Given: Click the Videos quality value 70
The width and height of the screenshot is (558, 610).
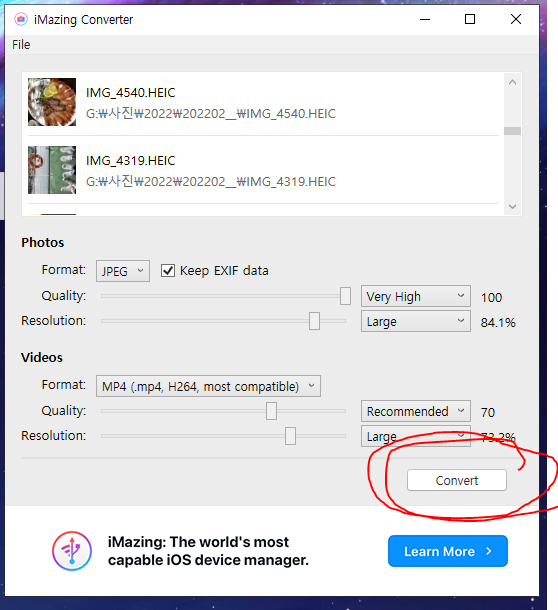Looking at the screenshot, I should pos(488,412).
